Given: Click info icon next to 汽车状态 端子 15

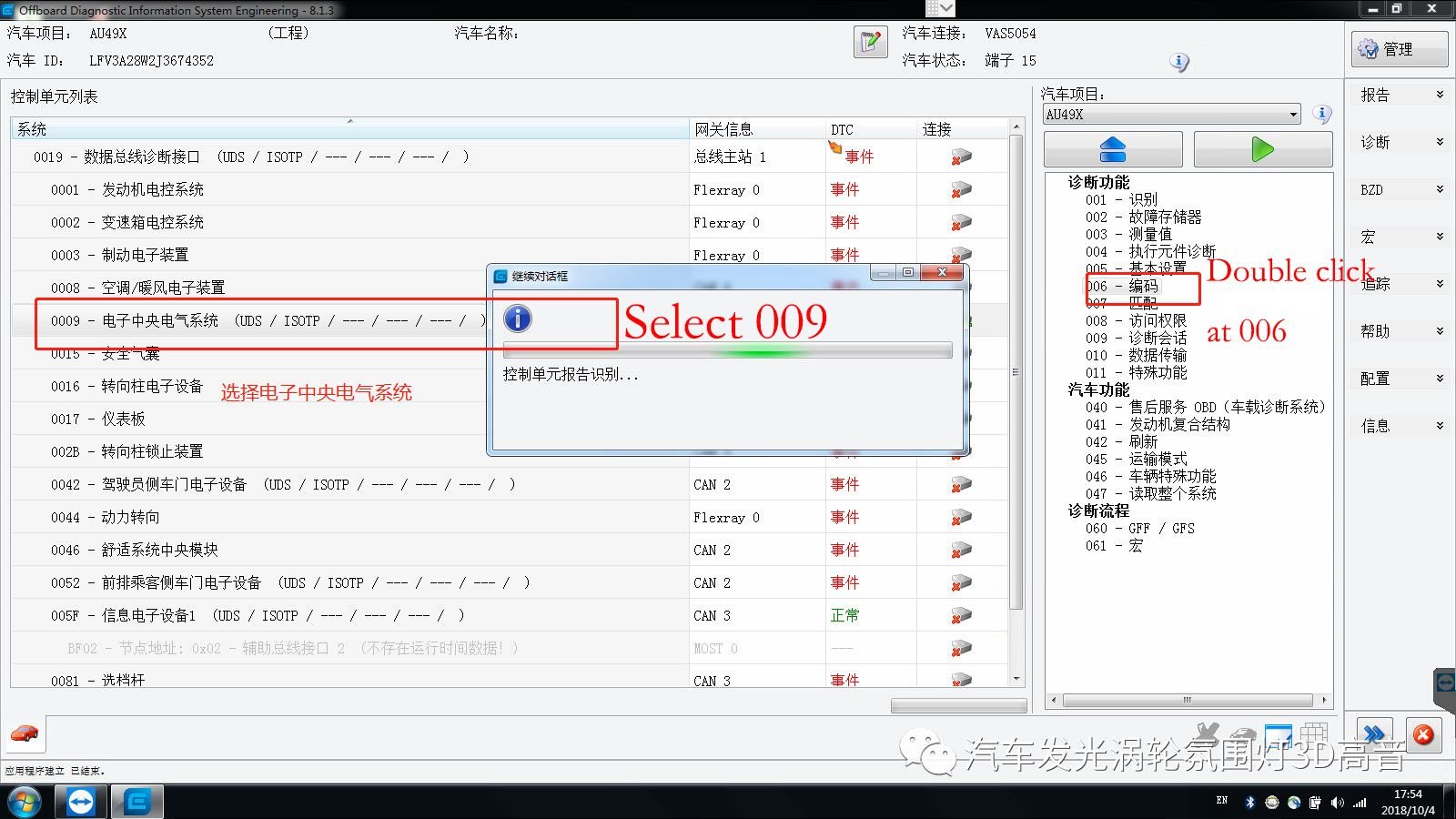Looking at the screenshot, I should click(x=1179, y=62).
